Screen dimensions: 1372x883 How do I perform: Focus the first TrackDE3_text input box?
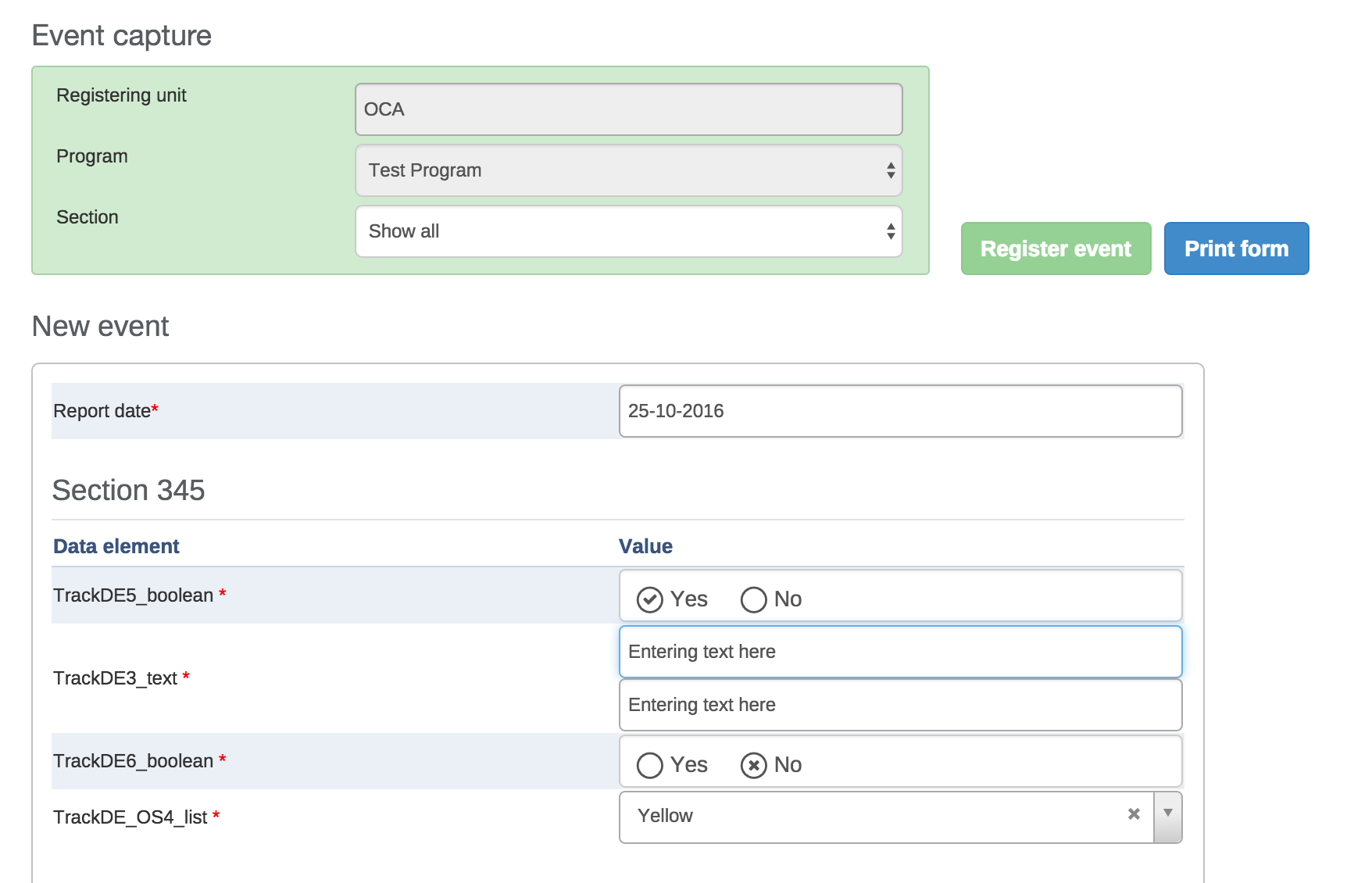(900, 652)
